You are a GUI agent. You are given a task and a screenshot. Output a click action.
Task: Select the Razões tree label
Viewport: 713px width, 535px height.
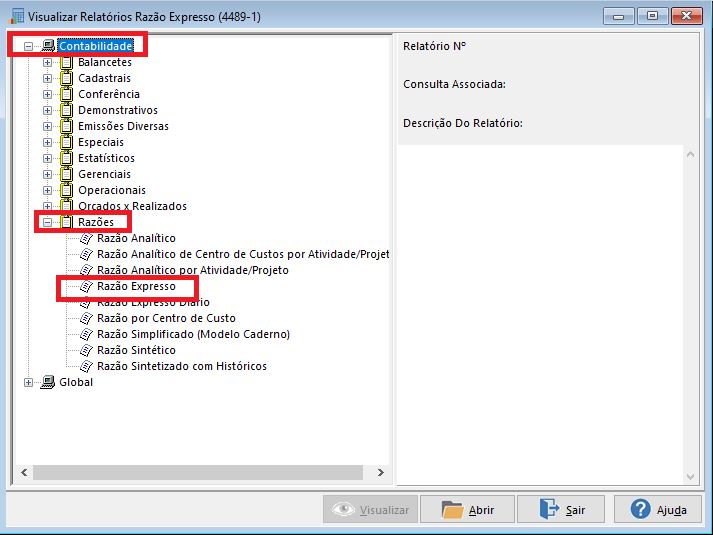coord(96,222)
